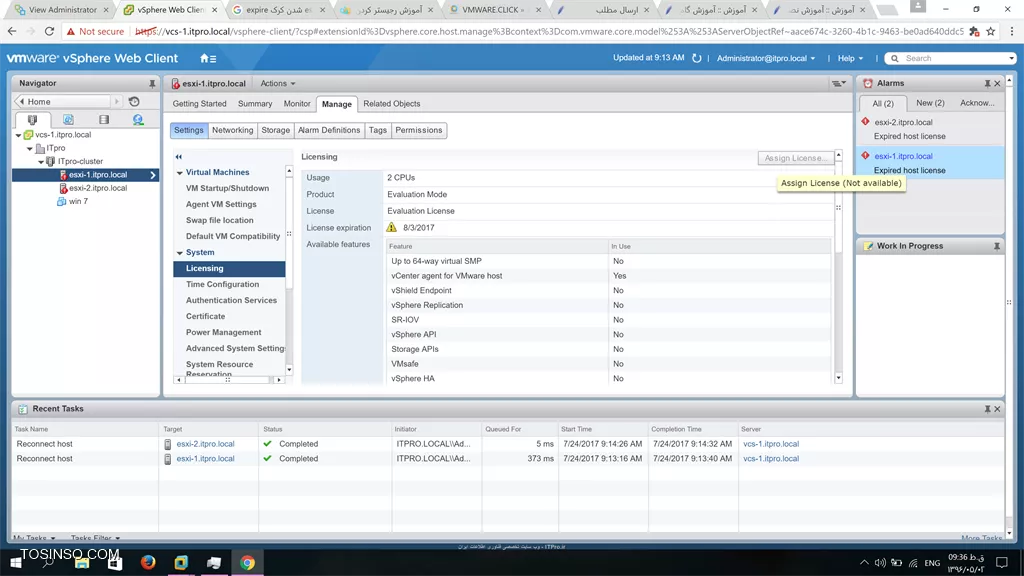Screen dimensions: 1024x576
Task: Open Chrome from the taskbar
Action: click(x=248, y=562)
